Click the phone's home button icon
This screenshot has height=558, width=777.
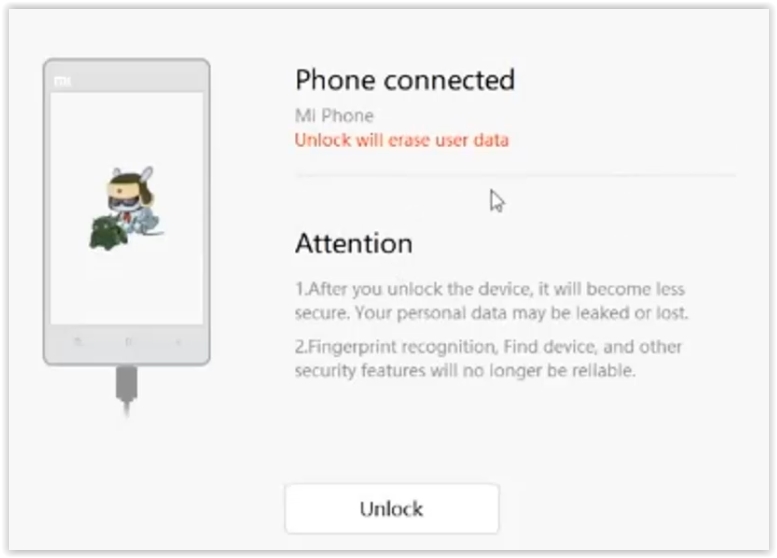[128, 341]
